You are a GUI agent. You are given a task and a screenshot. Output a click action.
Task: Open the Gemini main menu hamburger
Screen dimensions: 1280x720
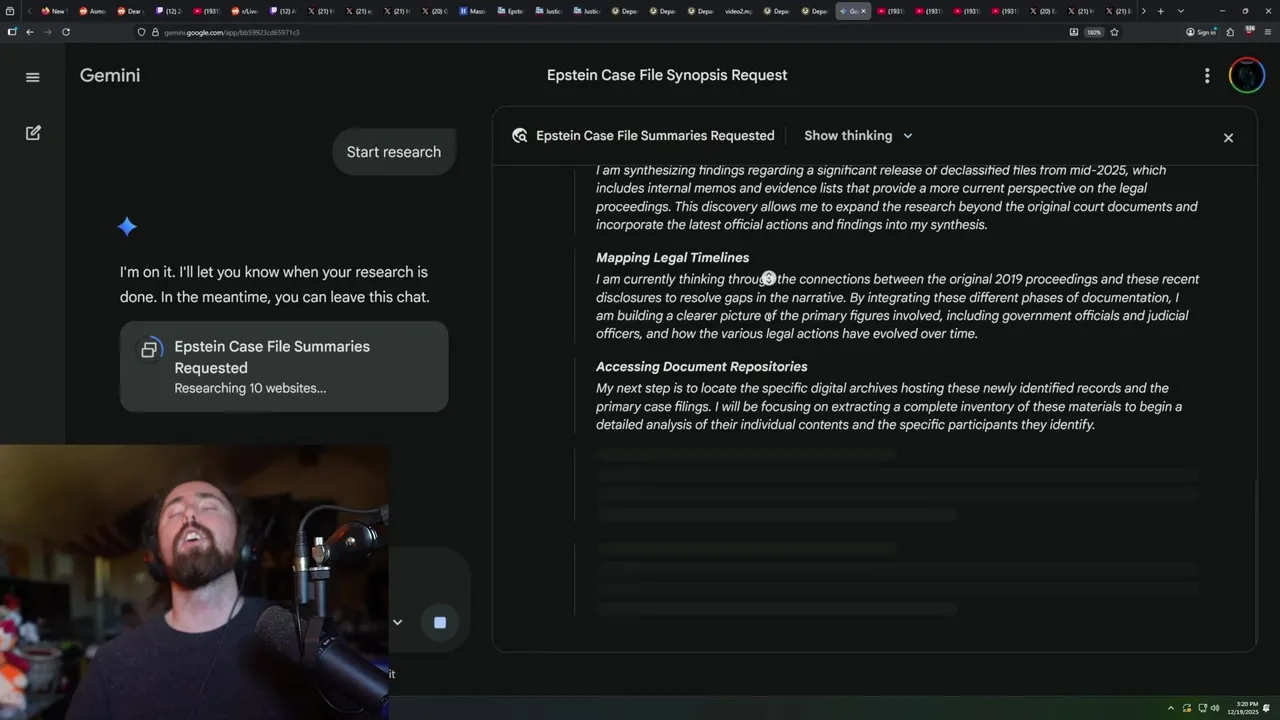click(x=33, y=77)
